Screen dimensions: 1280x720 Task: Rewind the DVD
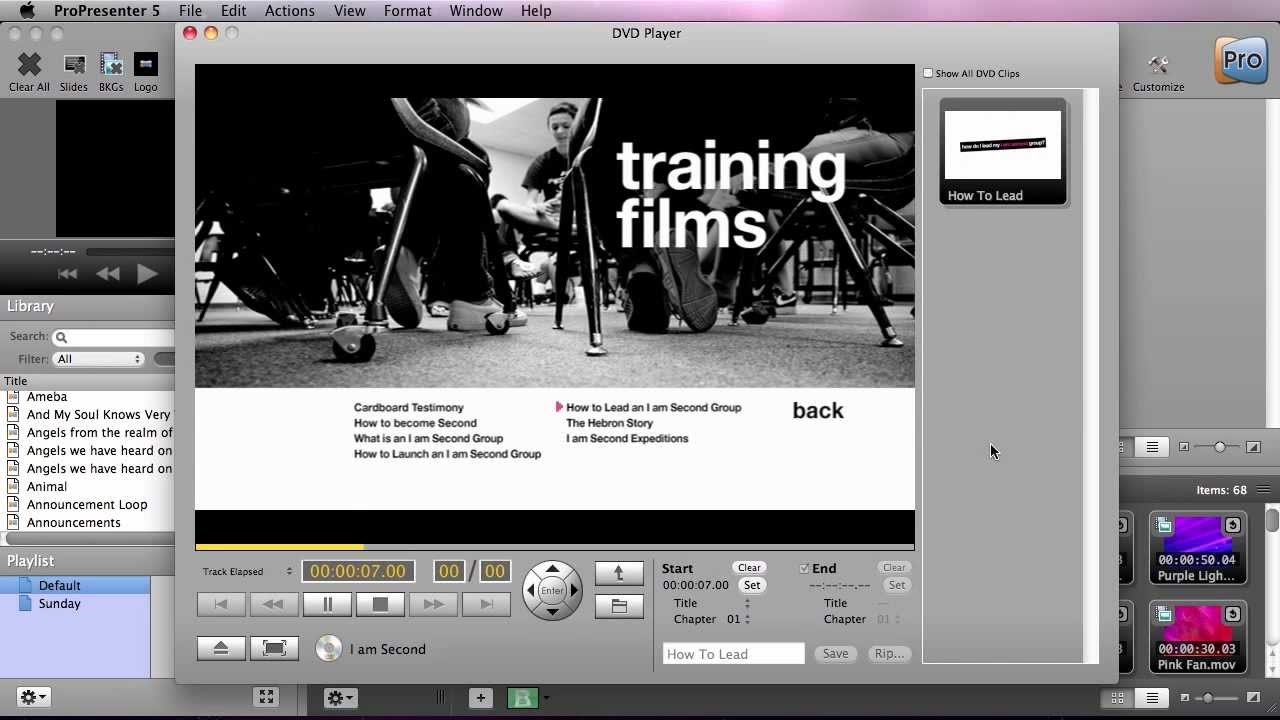click(273, 604)
